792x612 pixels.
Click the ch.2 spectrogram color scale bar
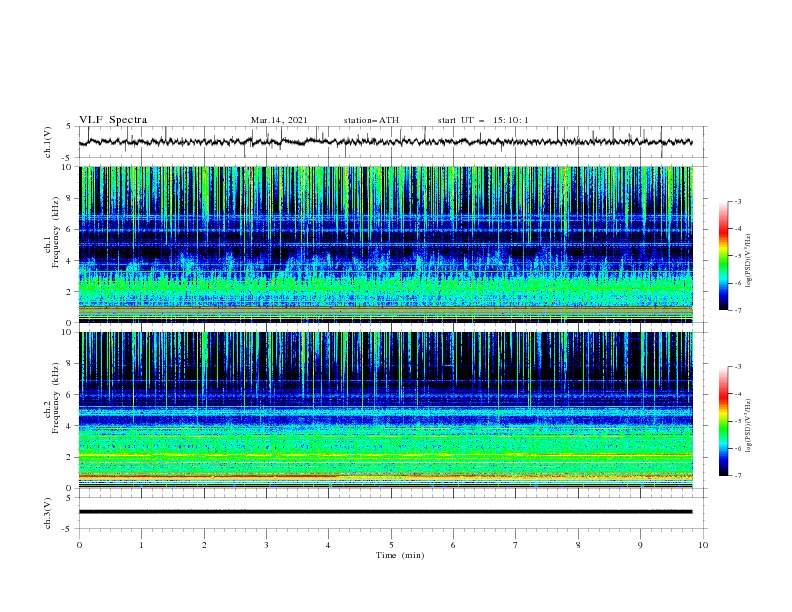coord(723,421)
